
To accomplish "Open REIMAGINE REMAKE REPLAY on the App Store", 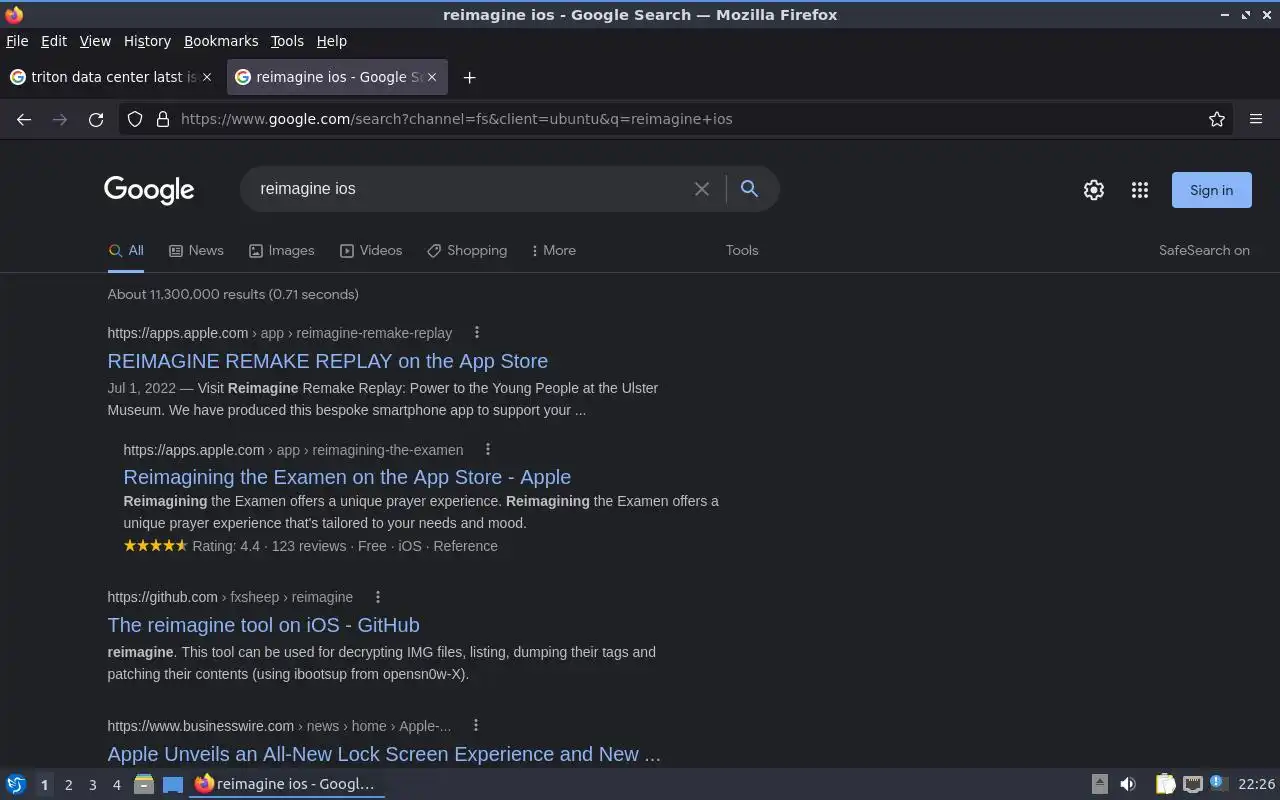I will pos(328,361).
